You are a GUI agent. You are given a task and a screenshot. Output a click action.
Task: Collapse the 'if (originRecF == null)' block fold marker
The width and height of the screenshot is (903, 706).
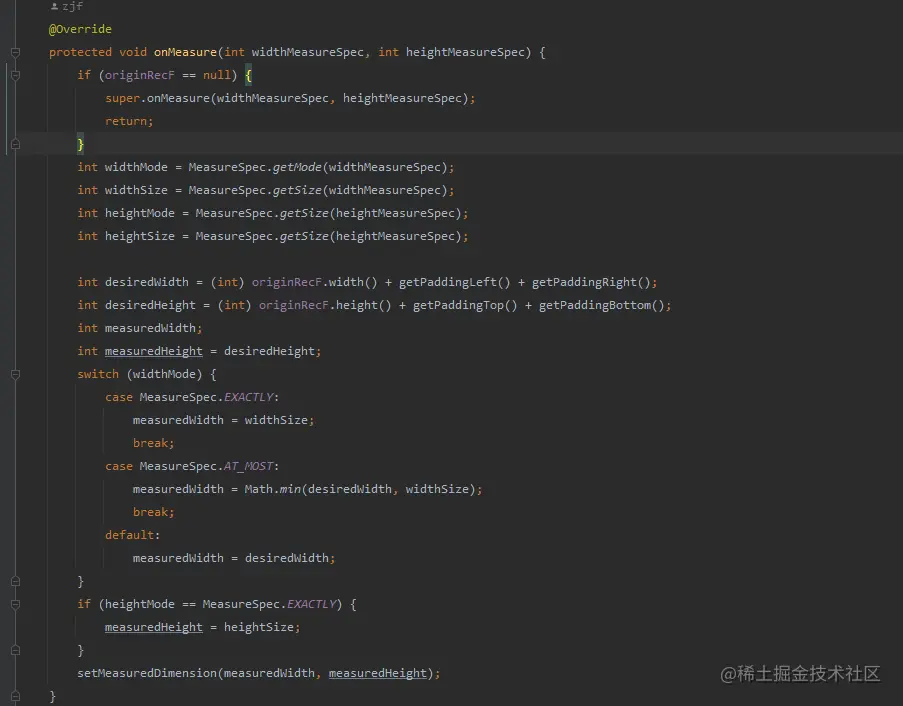pyautogui.click(x=16, y=75)
